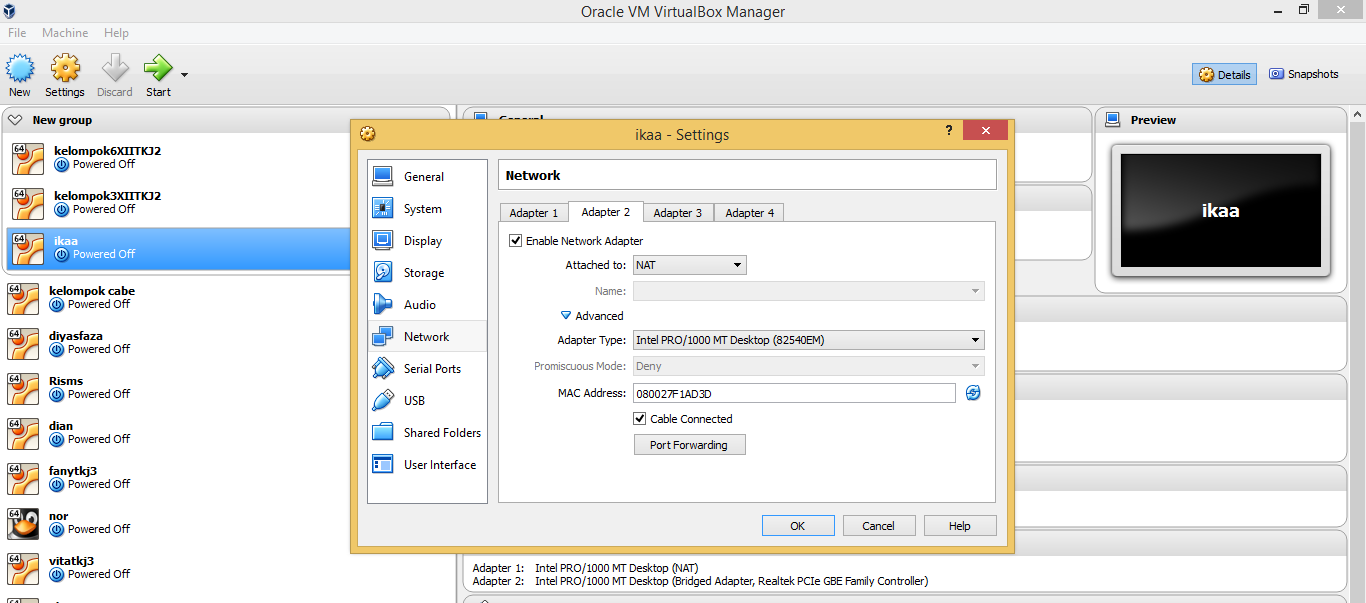Click the Preview panel header

[1221, 120]
